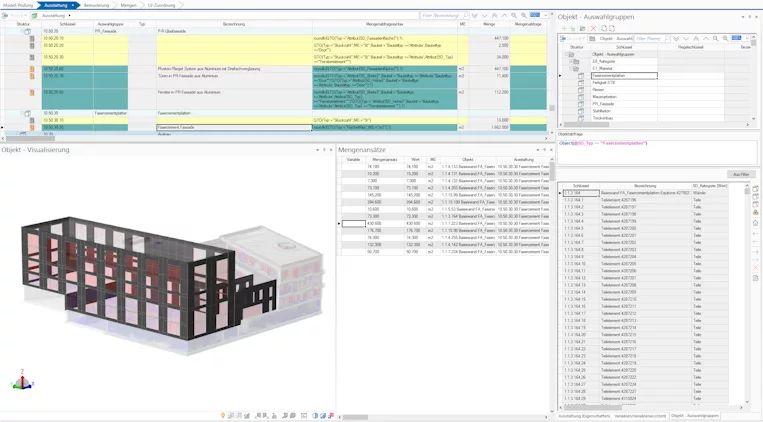The image size is (763, 422).
Task: Click the object list vertical scrollbar
Action: click(x=747, y=191)
